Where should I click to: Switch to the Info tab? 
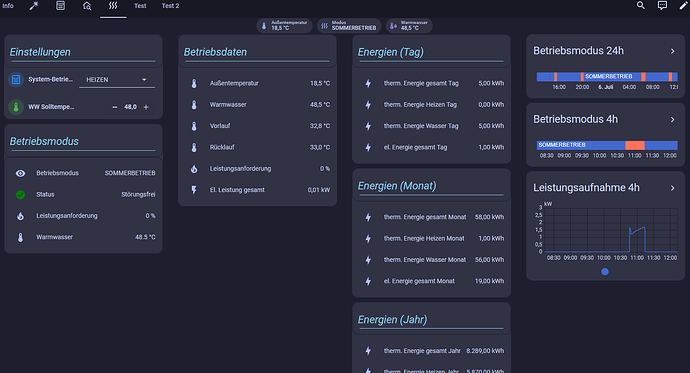pyautogui.click(x=8, y=6)
